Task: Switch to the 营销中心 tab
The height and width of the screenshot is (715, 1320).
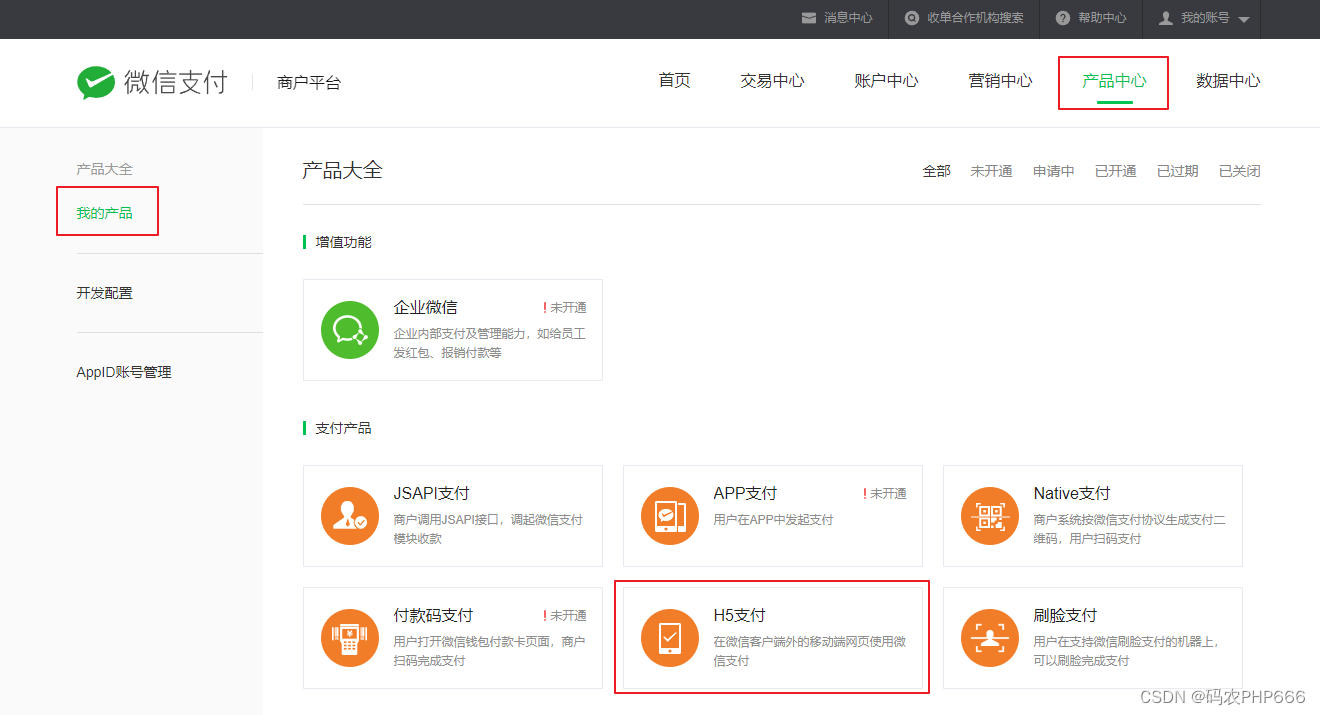Action: click(x=1000, y=81)
